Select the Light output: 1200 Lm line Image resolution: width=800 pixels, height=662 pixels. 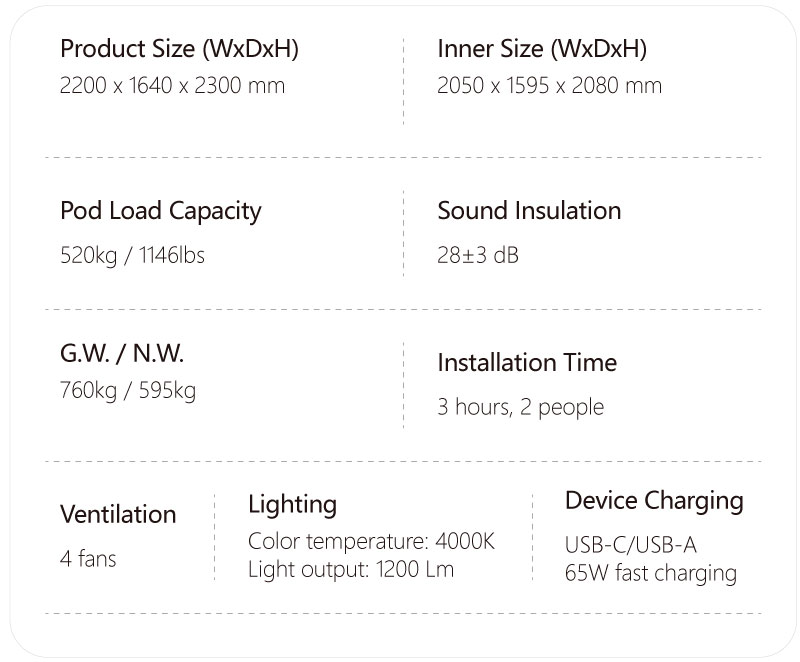350,570
